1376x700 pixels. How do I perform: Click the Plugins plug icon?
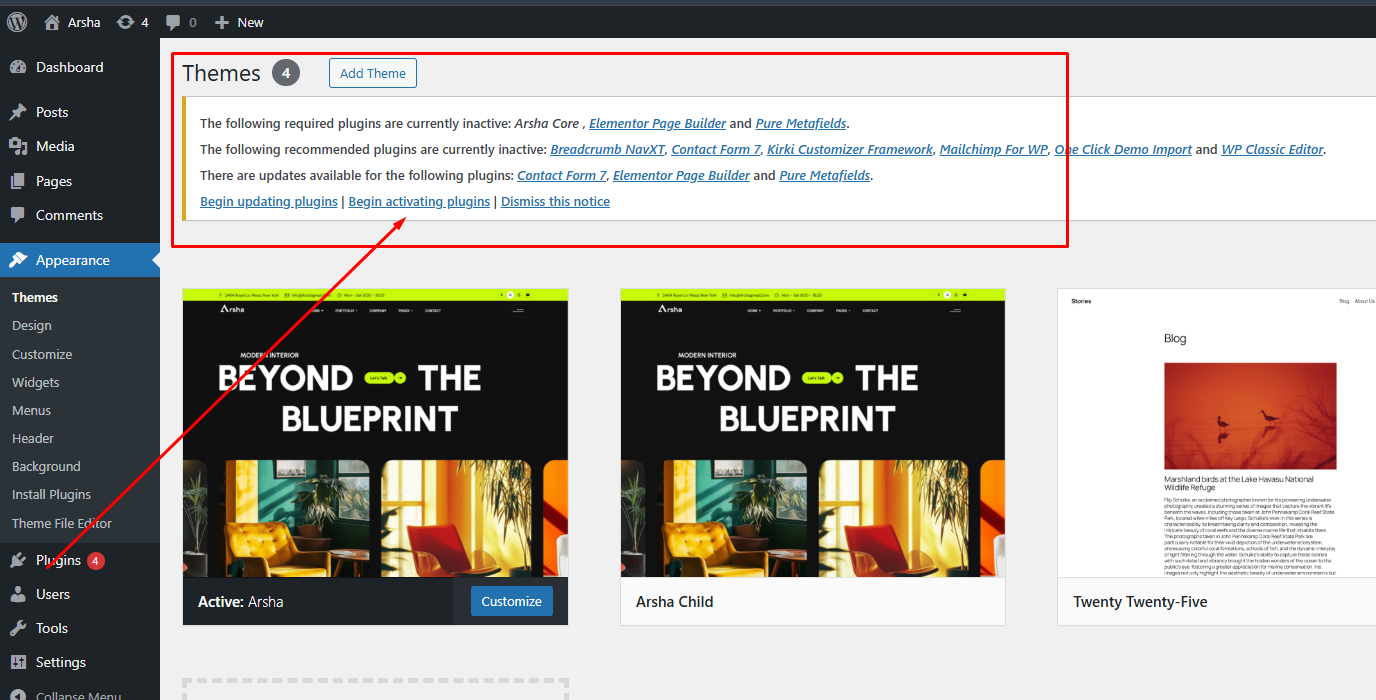point(18,560)
